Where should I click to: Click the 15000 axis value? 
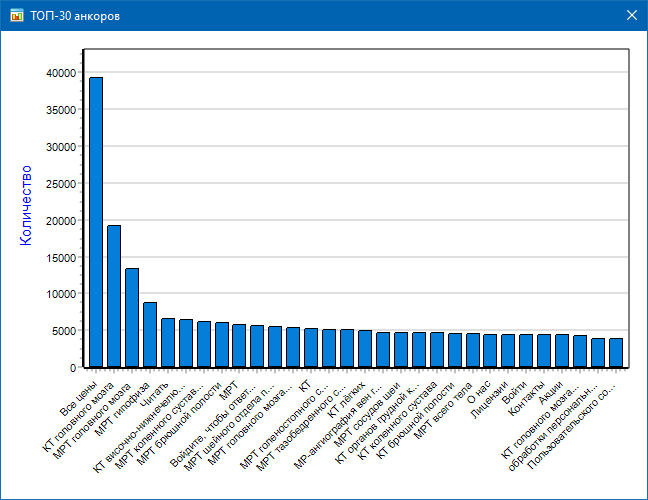tap(61, 257)
